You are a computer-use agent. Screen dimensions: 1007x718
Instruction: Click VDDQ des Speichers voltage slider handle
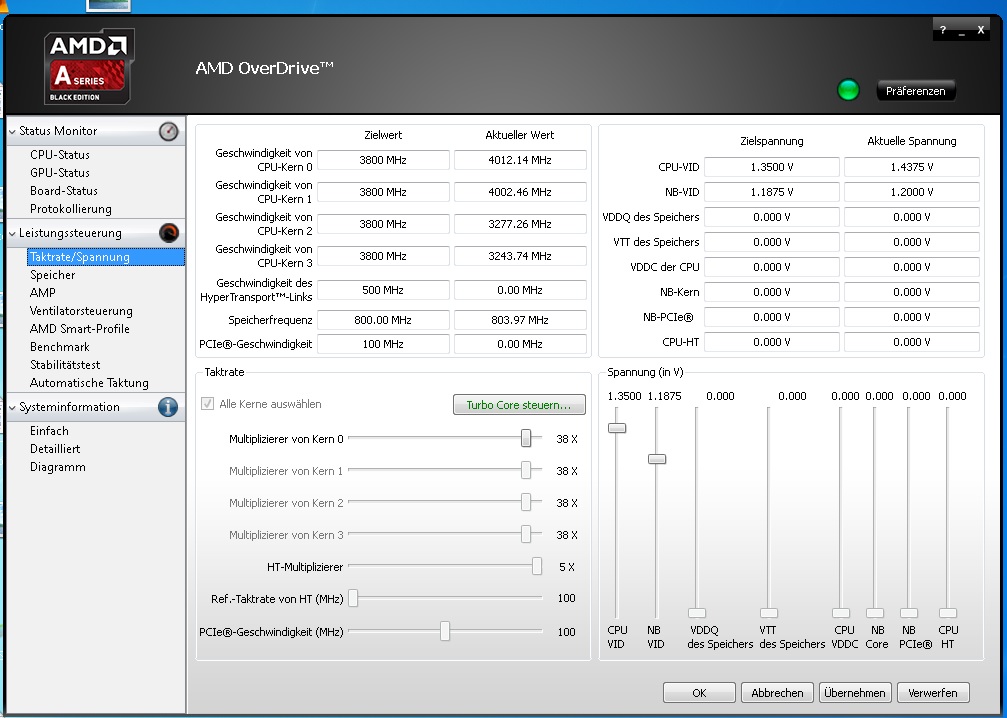coord(697,613)
